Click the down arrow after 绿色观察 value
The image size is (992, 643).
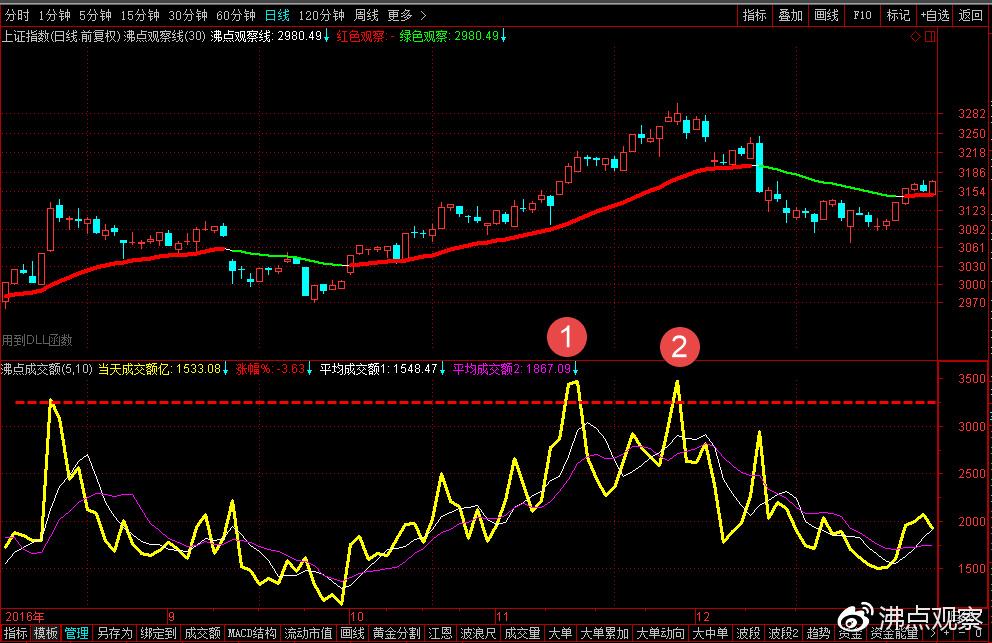tap(504, 36)
